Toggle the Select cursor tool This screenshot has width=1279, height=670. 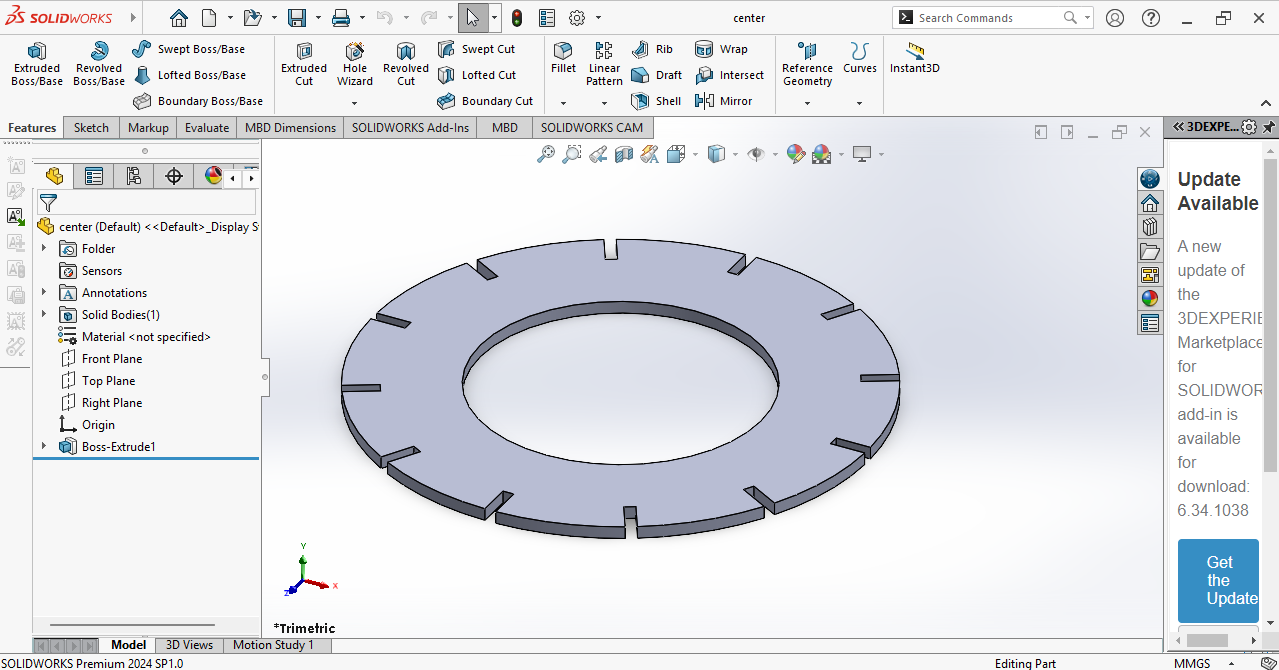tap(473, 18)
